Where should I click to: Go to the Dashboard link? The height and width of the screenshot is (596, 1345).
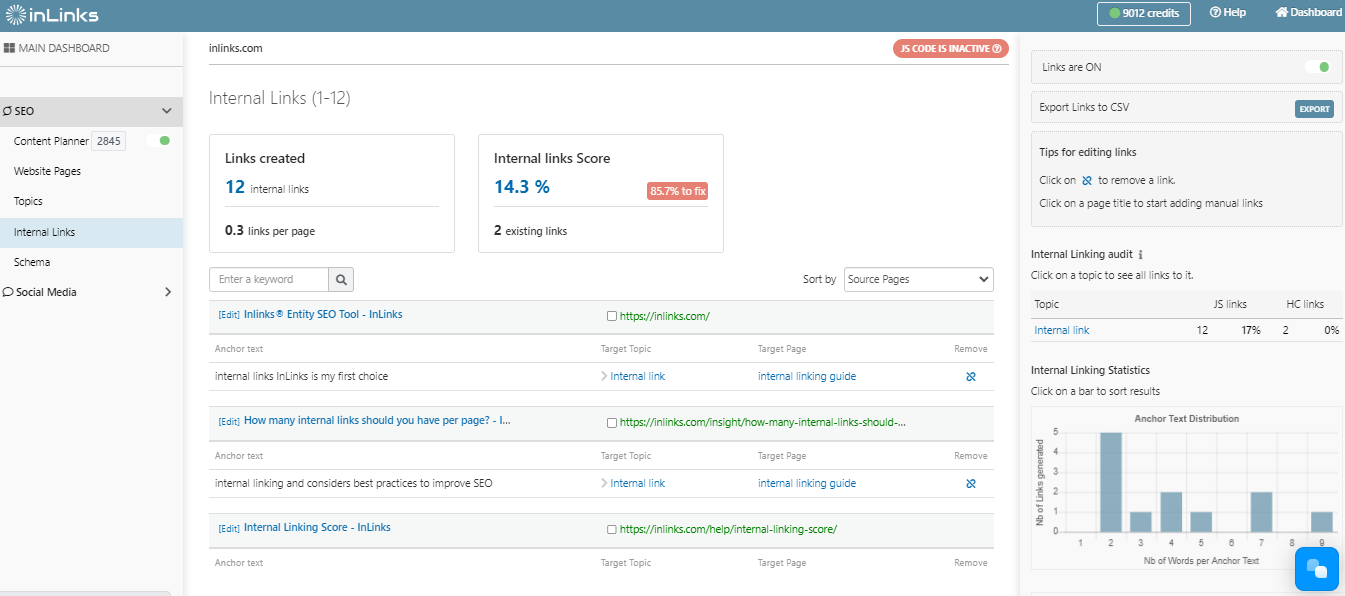1309,13
